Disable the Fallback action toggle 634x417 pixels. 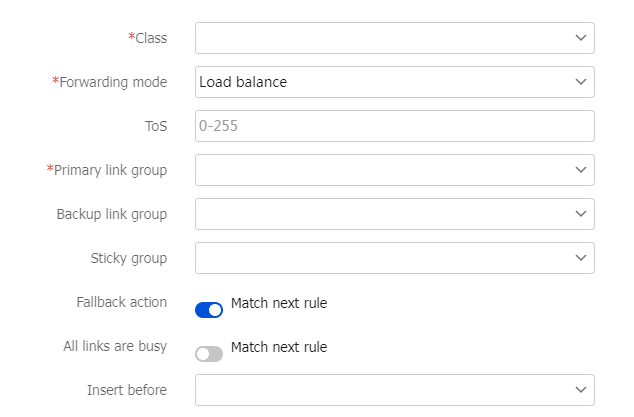209,310
